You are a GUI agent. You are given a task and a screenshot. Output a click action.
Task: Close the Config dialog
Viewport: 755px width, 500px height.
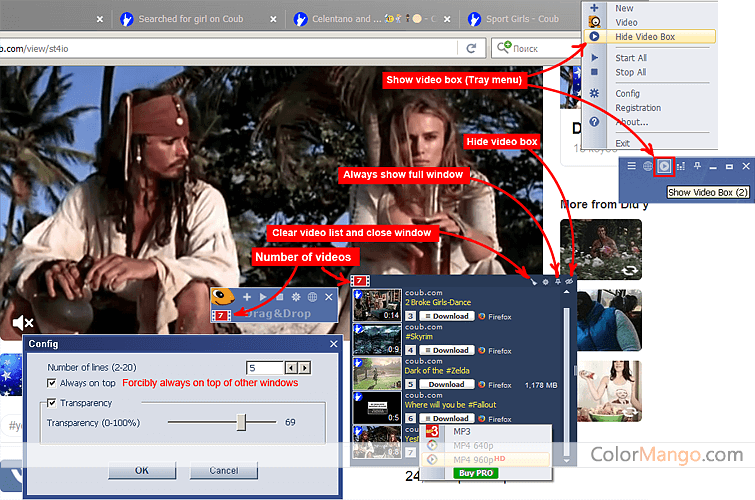(334, 343)
